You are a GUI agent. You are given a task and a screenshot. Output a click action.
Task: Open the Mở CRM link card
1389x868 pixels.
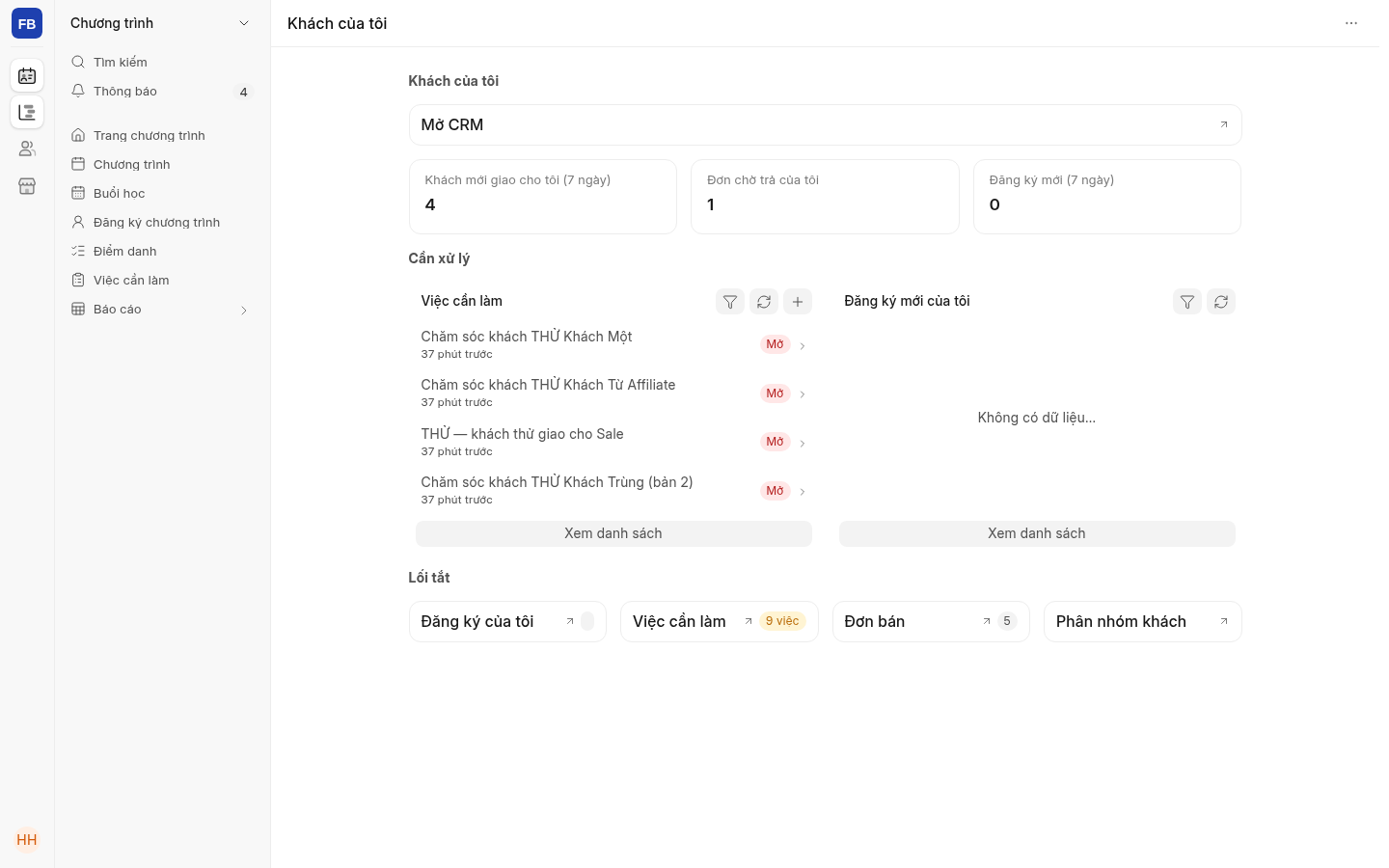(825, 124)
